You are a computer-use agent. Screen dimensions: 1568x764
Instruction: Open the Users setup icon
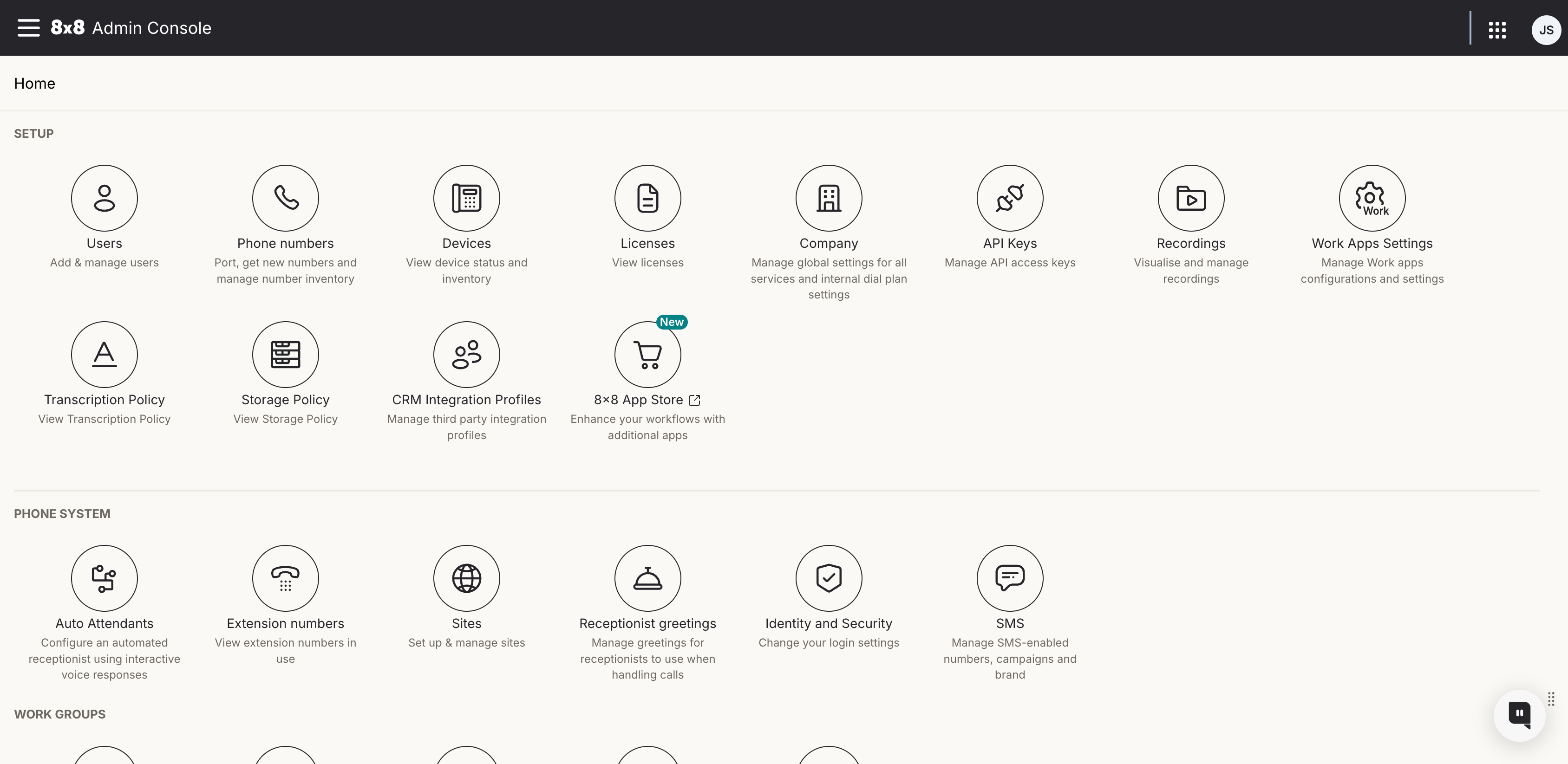point(104,198)
